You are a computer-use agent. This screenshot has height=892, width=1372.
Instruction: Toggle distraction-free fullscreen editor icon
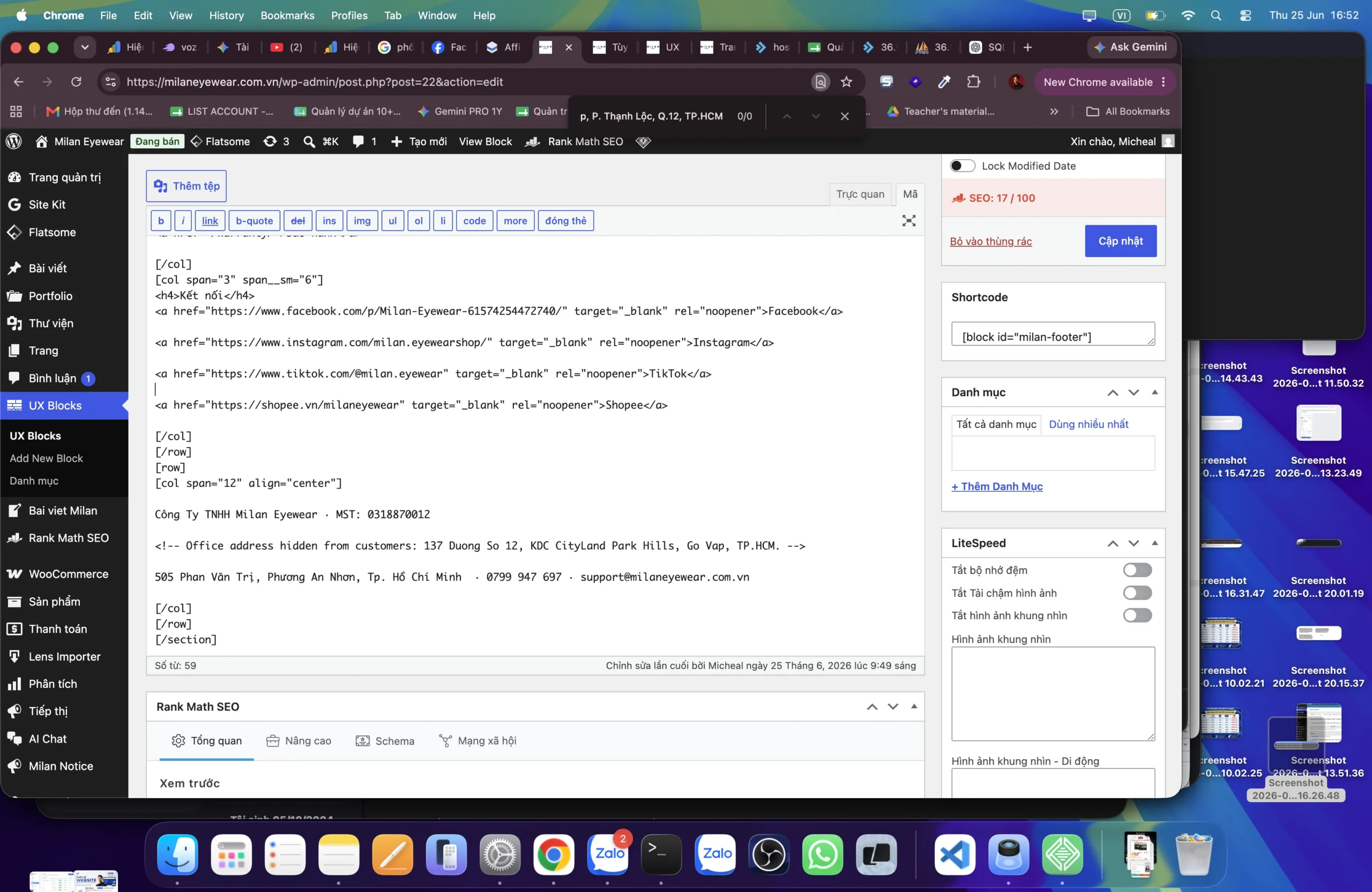coord(908,221)
